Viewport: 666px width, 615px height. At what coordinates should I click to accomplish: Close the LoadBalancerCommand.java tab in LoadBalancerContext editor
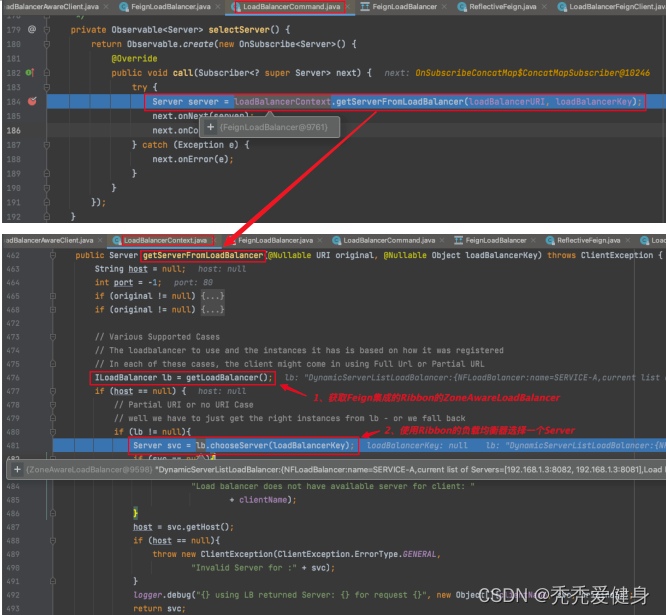click(x=442, y=240)
